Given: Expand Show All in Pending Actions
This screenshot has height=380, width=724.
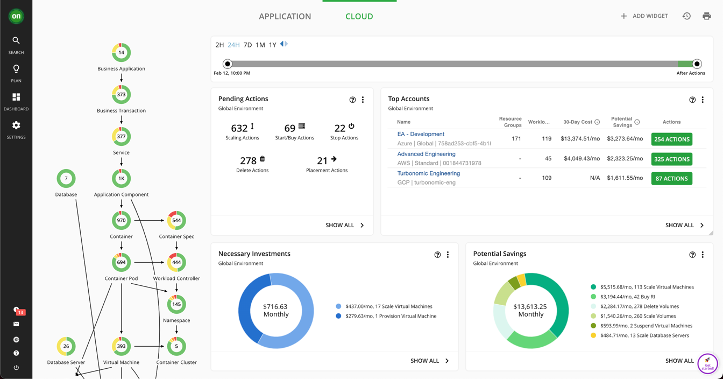Looking at the screenshot, I should [345, 225].
